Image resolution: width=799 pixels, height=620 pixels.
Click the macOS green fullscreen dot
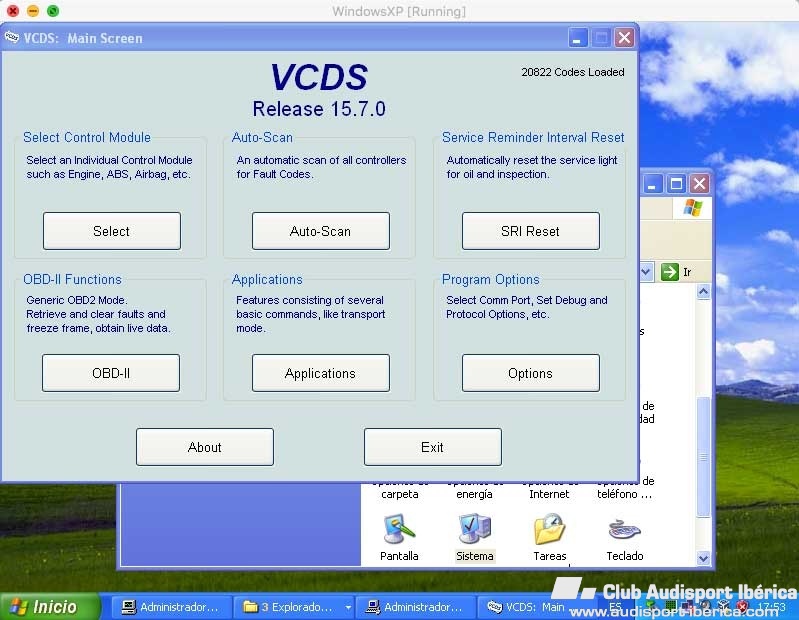click(x=52, y=11)
